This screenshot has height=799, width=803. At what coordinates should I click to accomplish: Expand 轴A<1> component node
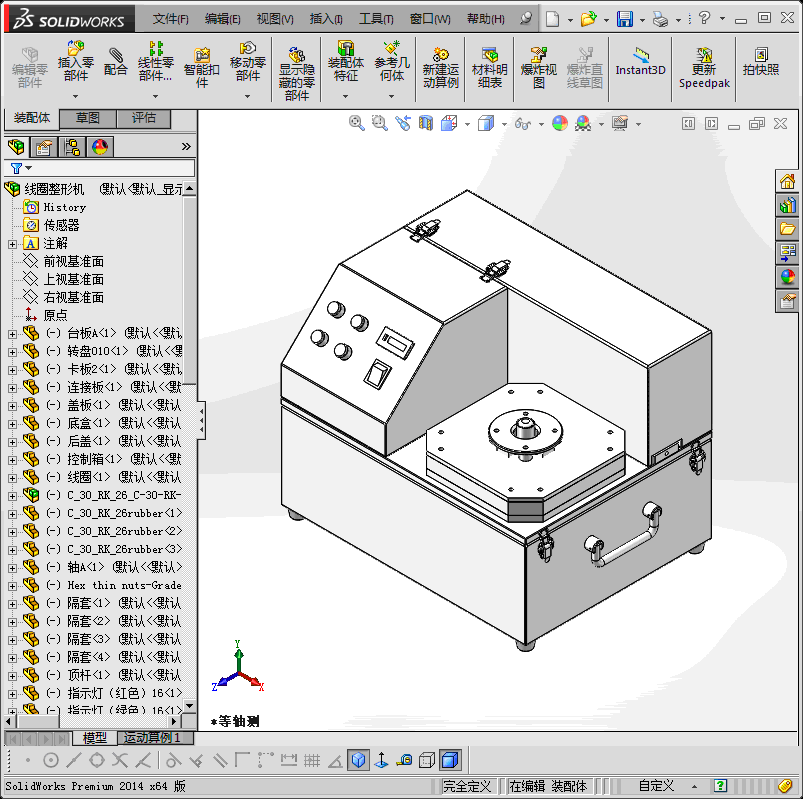[12, 568]
